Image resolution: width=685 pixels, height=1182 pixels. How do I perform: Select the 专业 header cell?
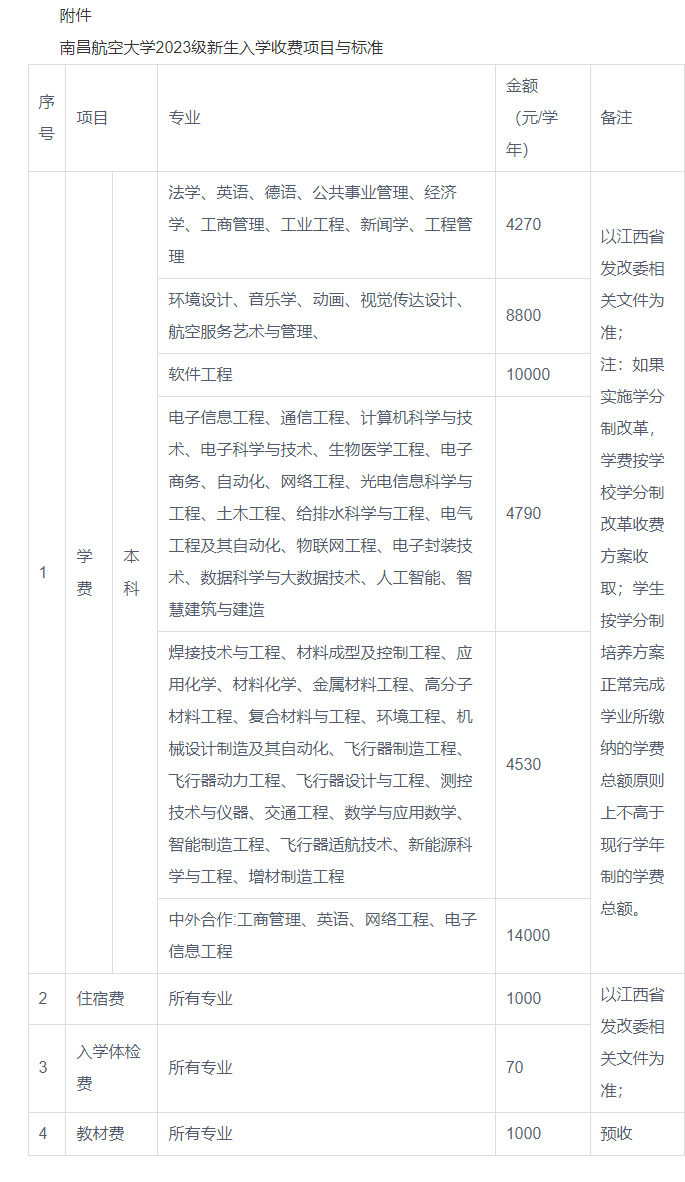coord(326,118)
